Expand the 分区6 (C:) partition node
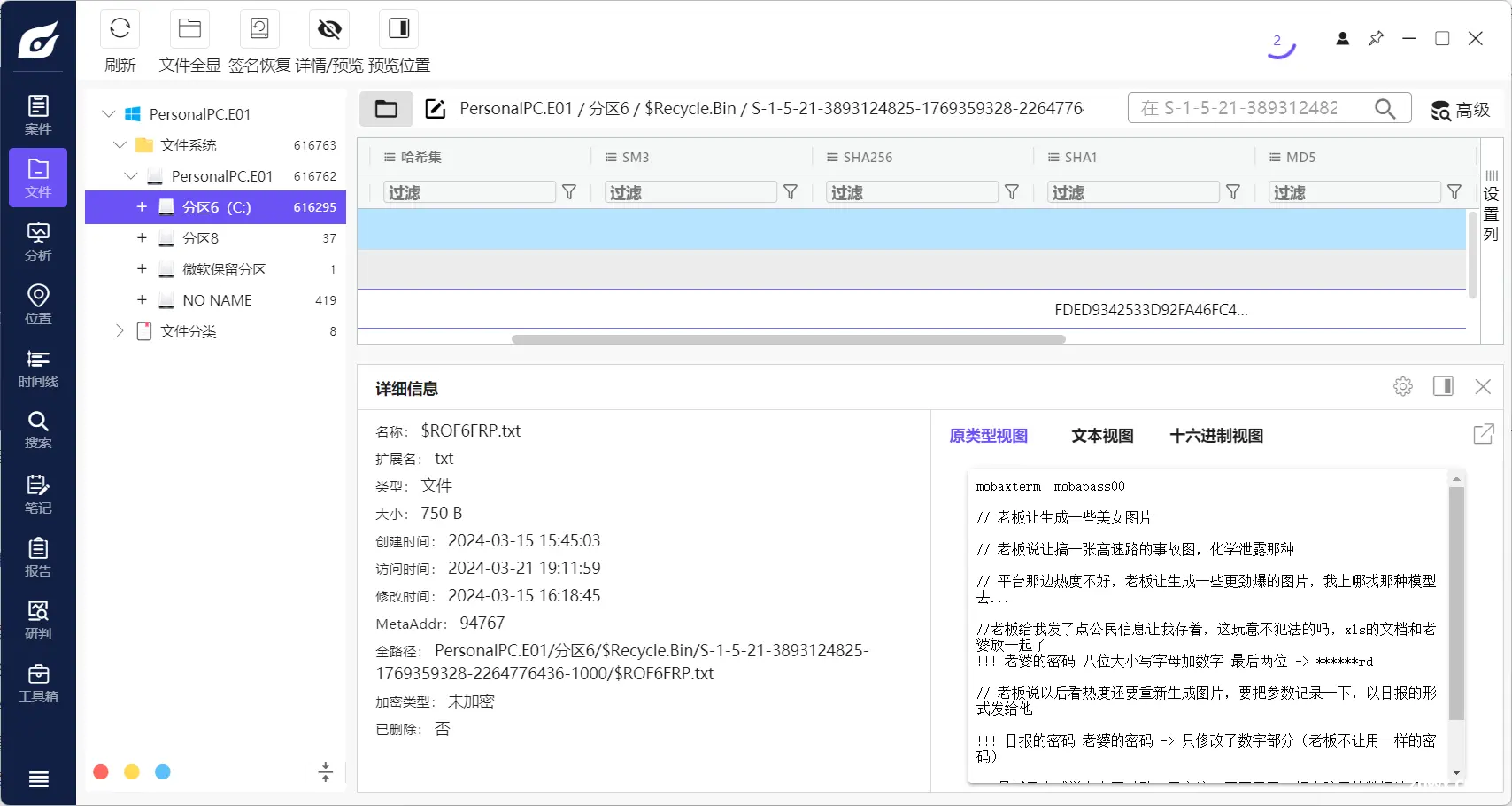Viewport: 1512px width, 806px height. point(142,206)
